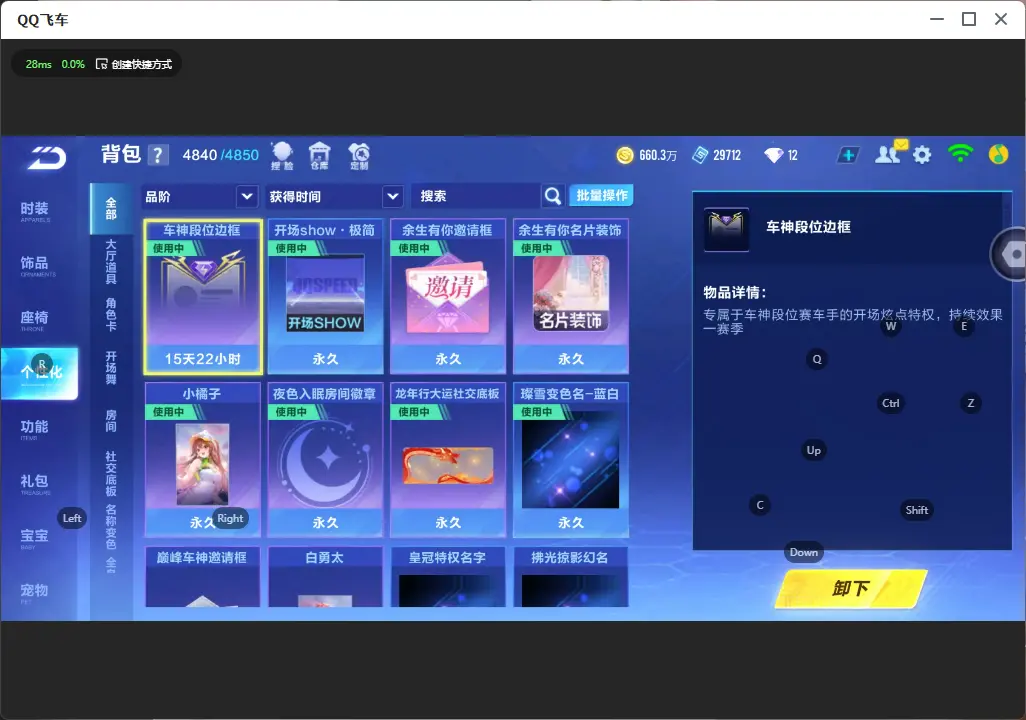1026x720 pixels.
Task: Click the Q key mapping overlay
Action: (817, 359)
